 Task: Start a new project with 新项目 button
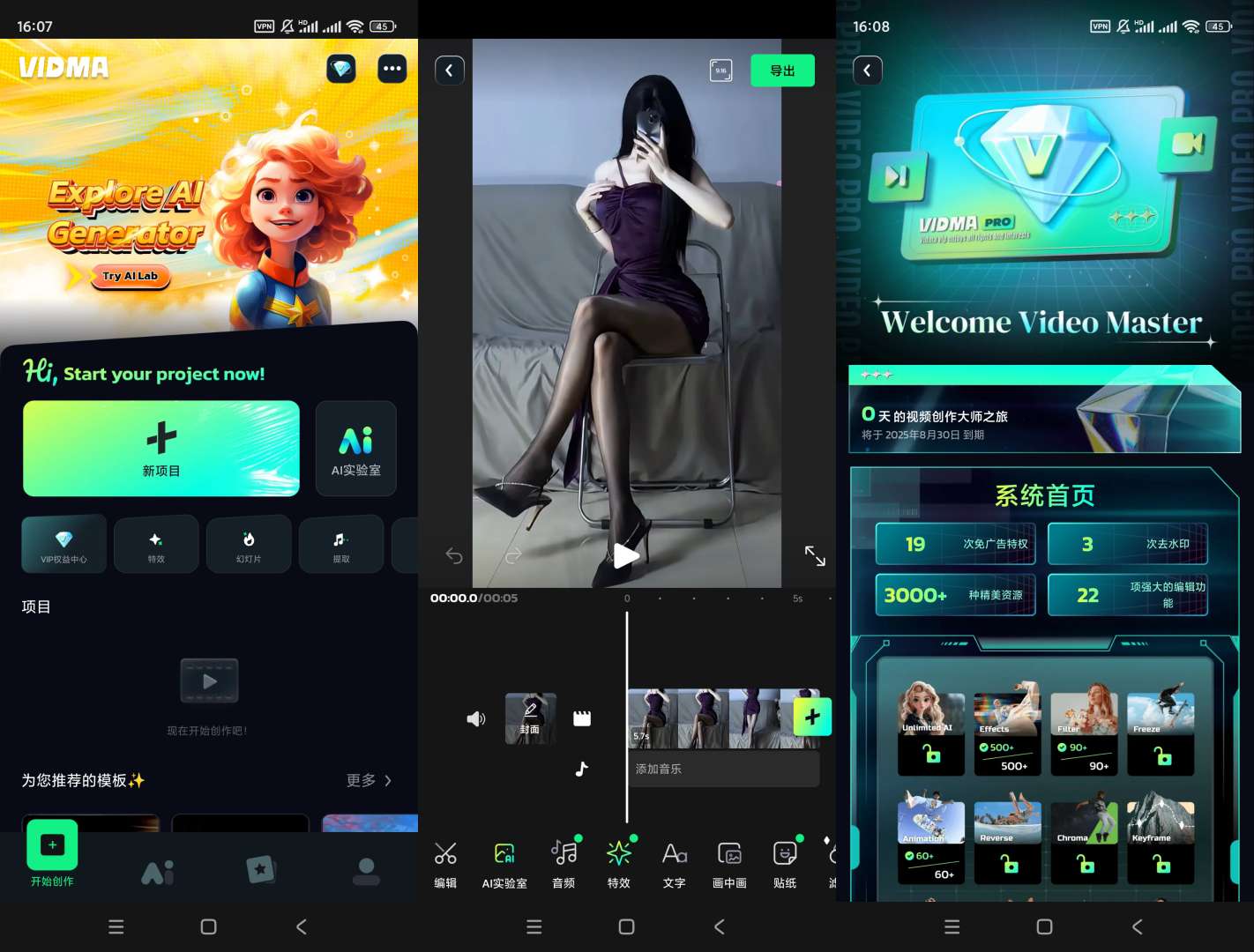tap(161, 449)
